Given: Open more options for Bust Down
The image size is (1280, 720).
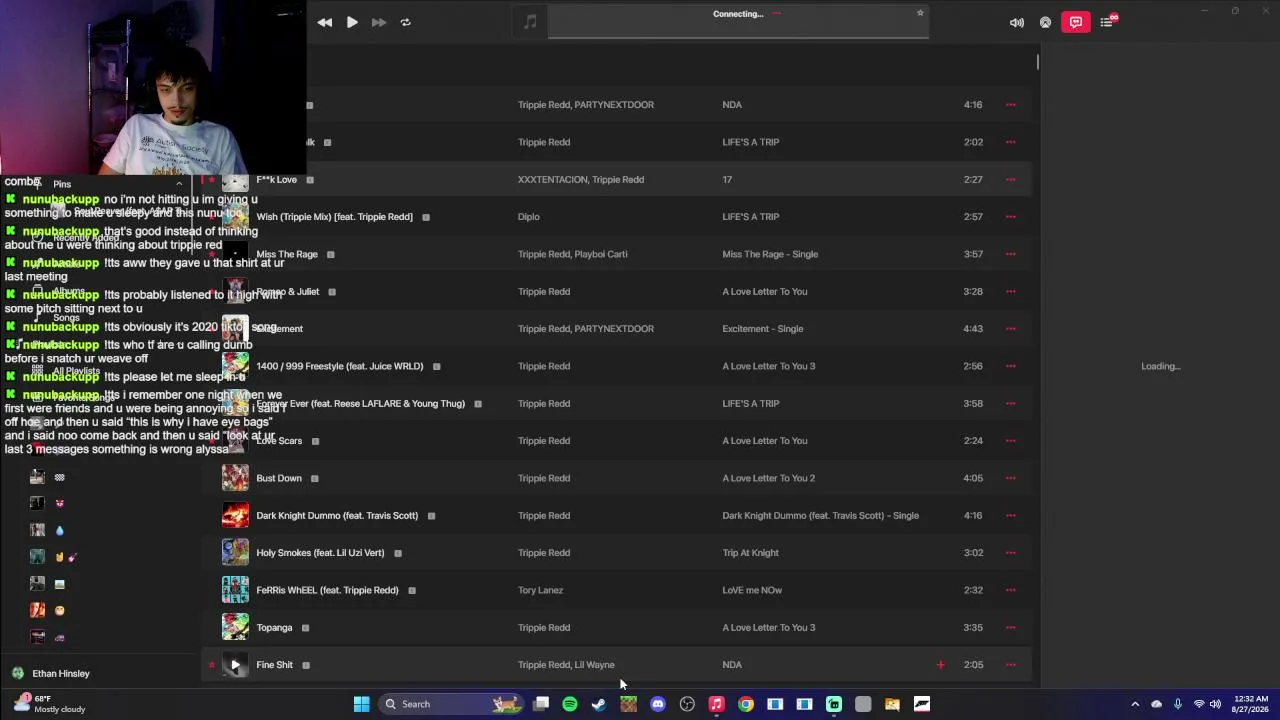Looking at the screenshot, I should click(x=1011, y=478).
